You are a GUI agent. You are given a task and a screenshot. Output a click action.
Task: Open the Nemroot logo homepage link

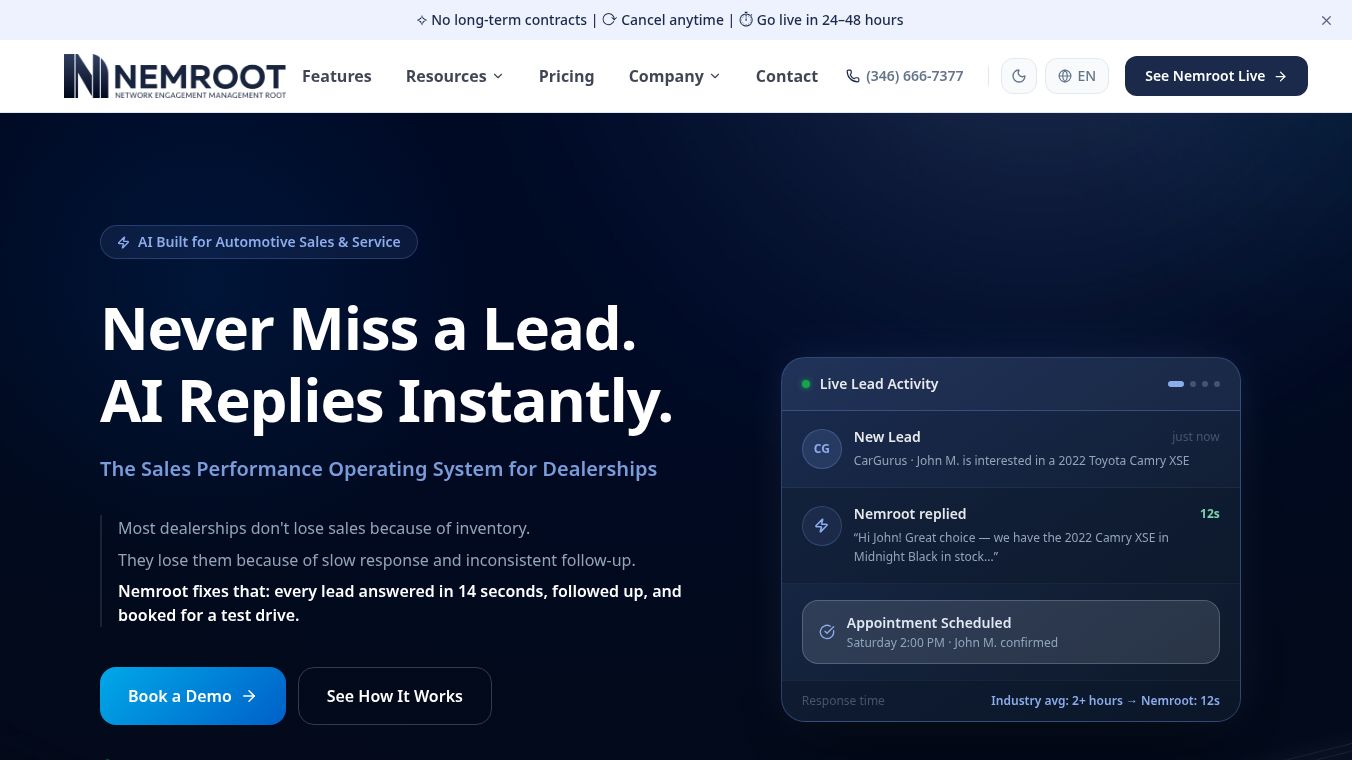(175, 76)
